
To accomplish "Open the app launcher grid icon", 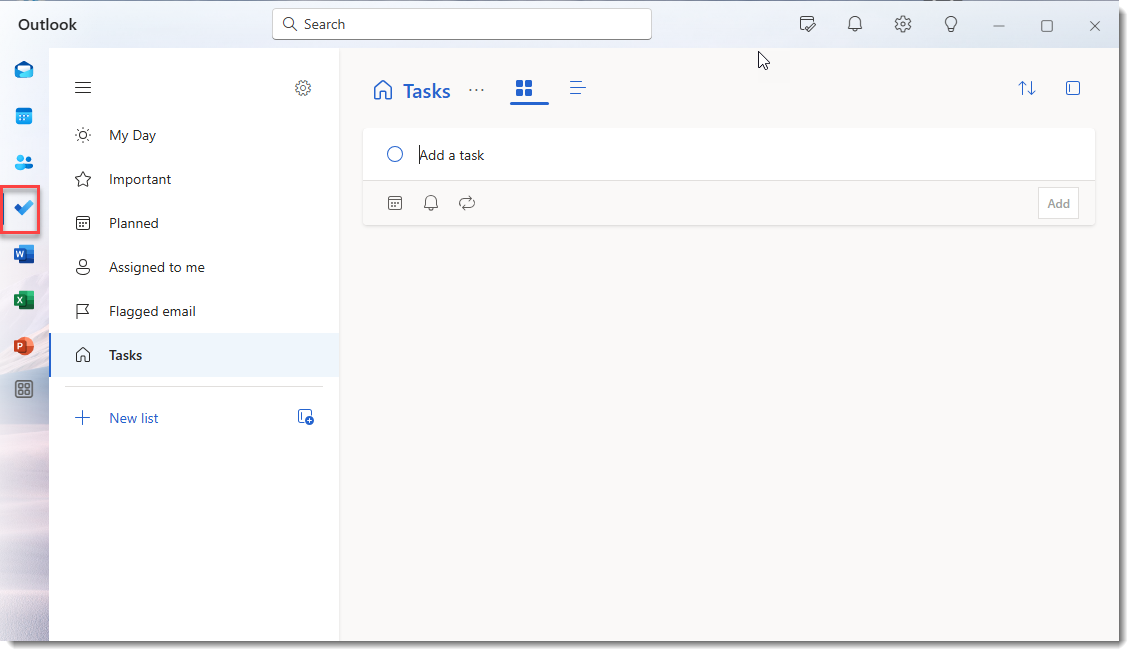I will [x=22, y=389].
